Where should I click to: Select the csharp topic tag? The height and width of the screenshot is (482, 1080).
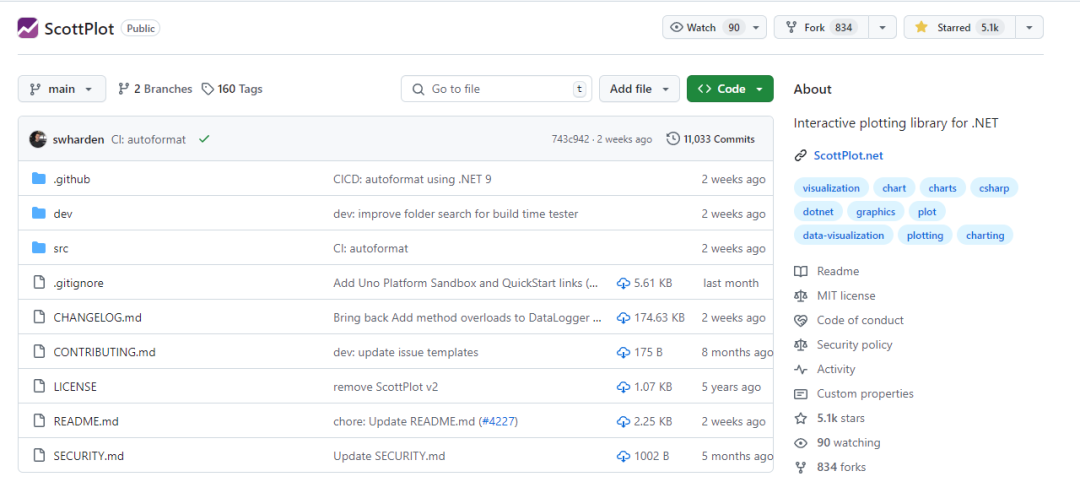(993, 188)
